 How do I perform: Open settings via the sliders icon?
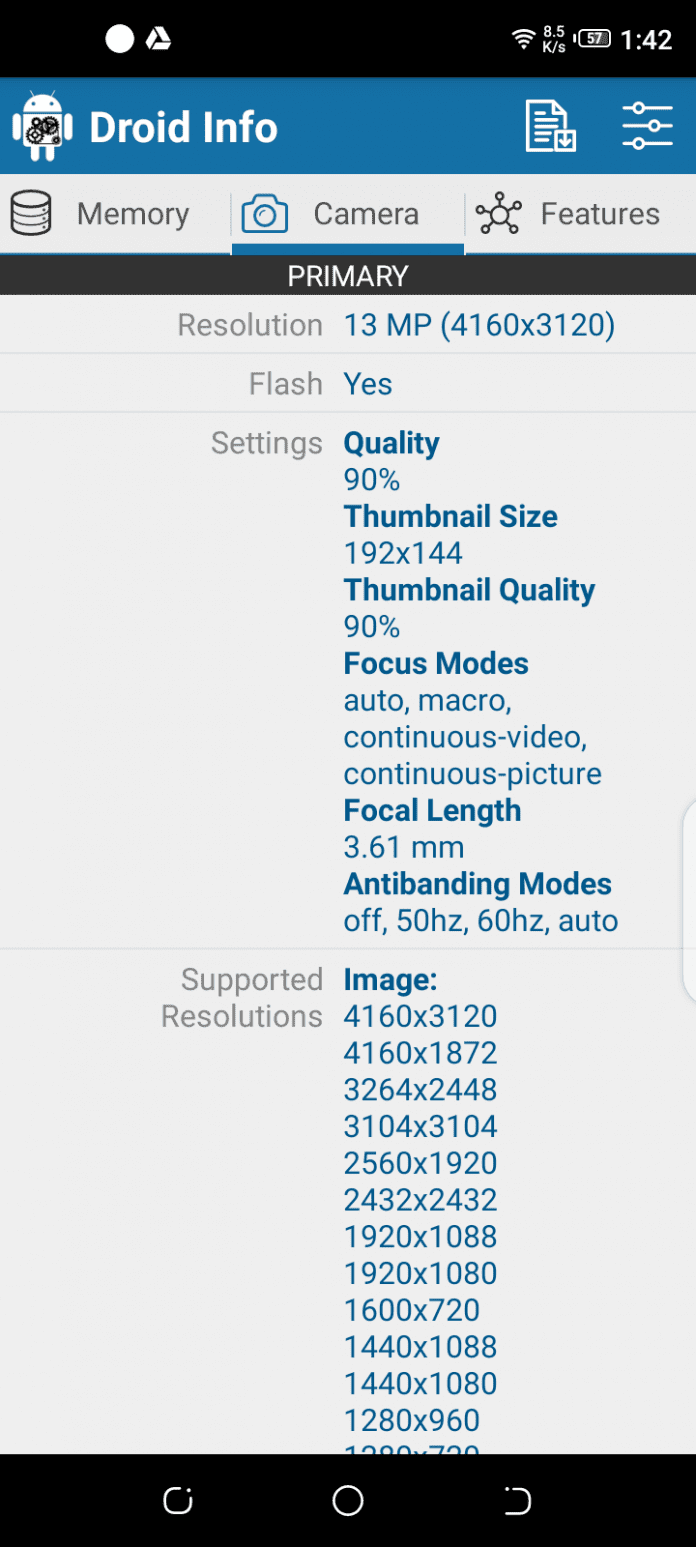(x=647, y=127)
